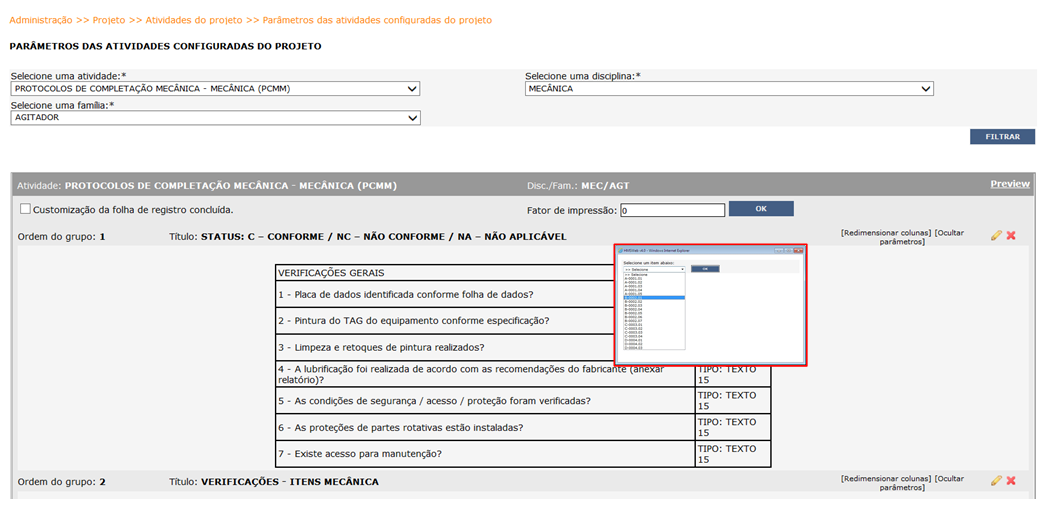Open 'Parâmetros das atividades configuradas do projeto' breadcrumb
The height and width of the screenshot is (505, 1043).
tap(377, 20)
